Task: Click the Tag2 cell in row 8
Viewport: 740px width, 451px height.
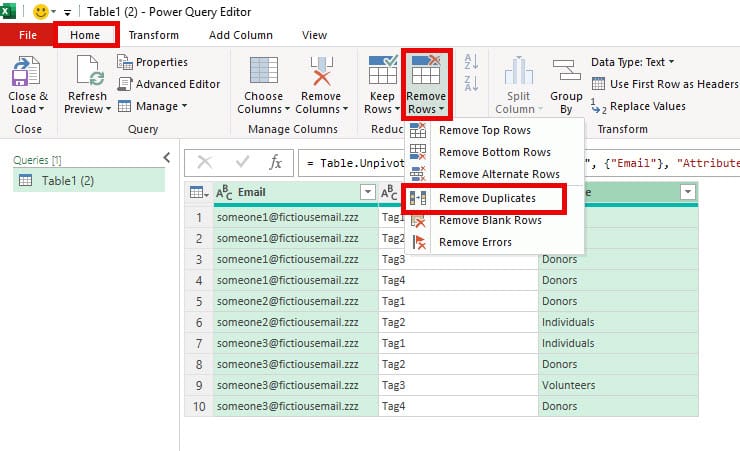Action: coord(458,364)
